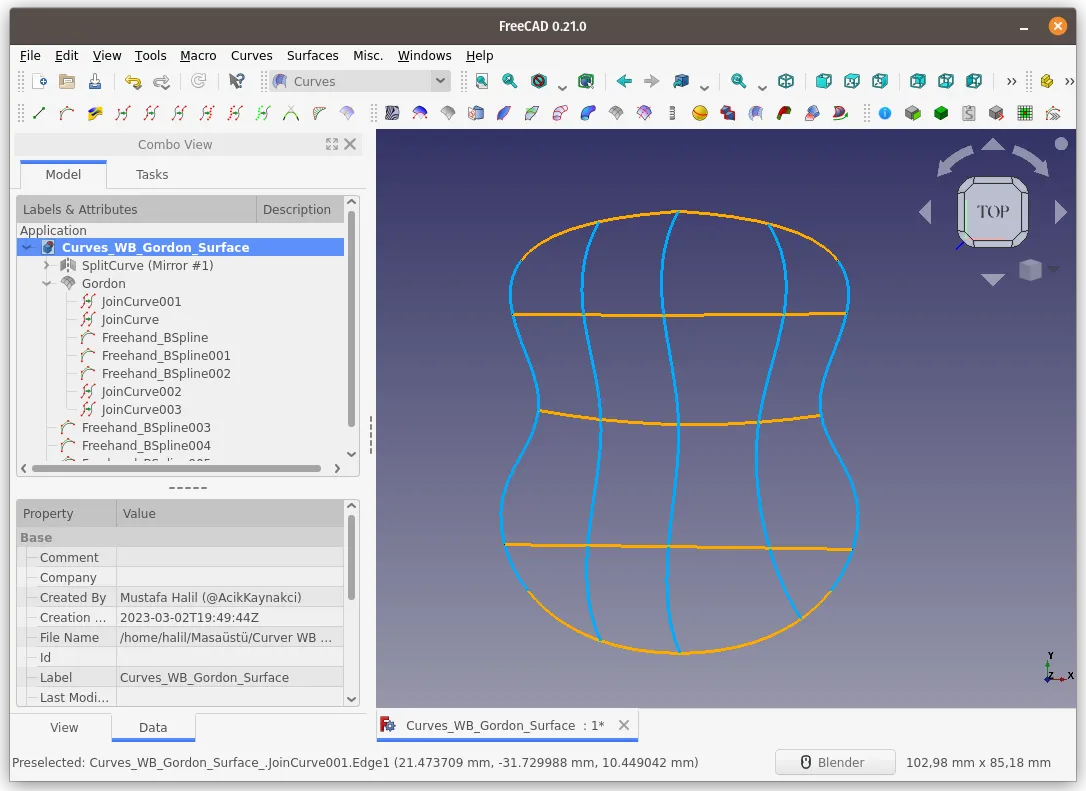Fit all content in the view
The width and height of the screenshot is (1086, 791).
[482, 81]
